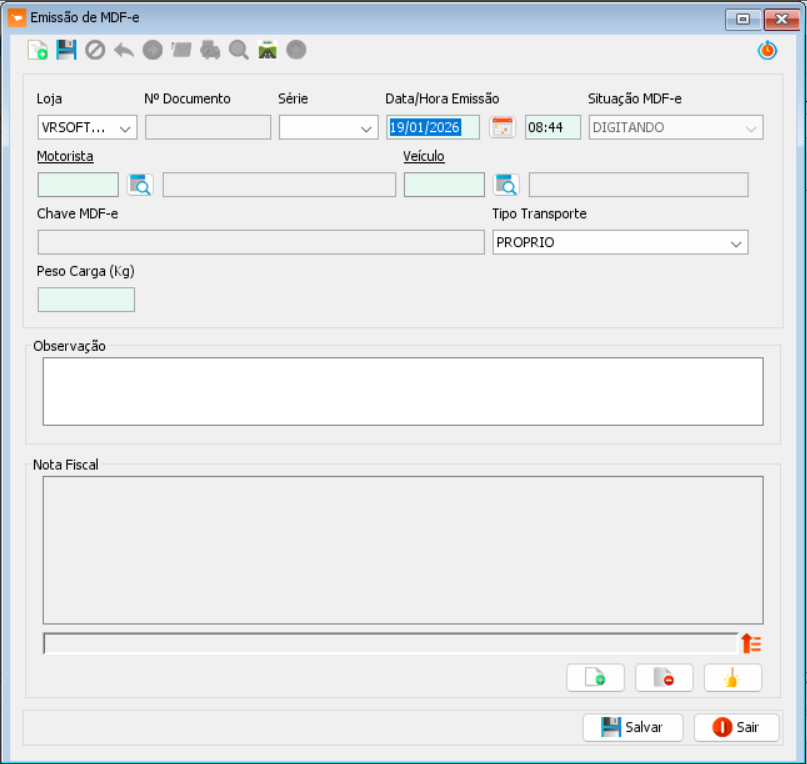
Task: Expand the Loja dropdown
Action: (126, 128)
